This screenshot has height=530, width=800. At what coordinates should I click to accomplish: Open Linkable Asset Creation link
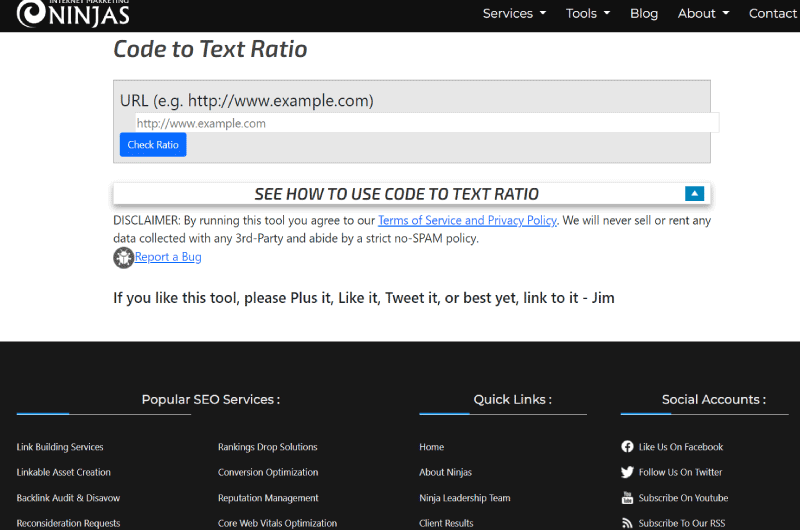click(63, 472)
